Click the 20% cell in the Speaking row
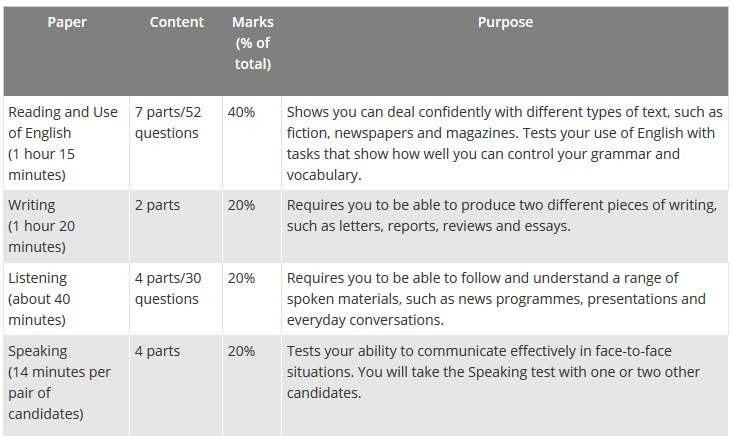Screen dimensions: 734x436 241,352
